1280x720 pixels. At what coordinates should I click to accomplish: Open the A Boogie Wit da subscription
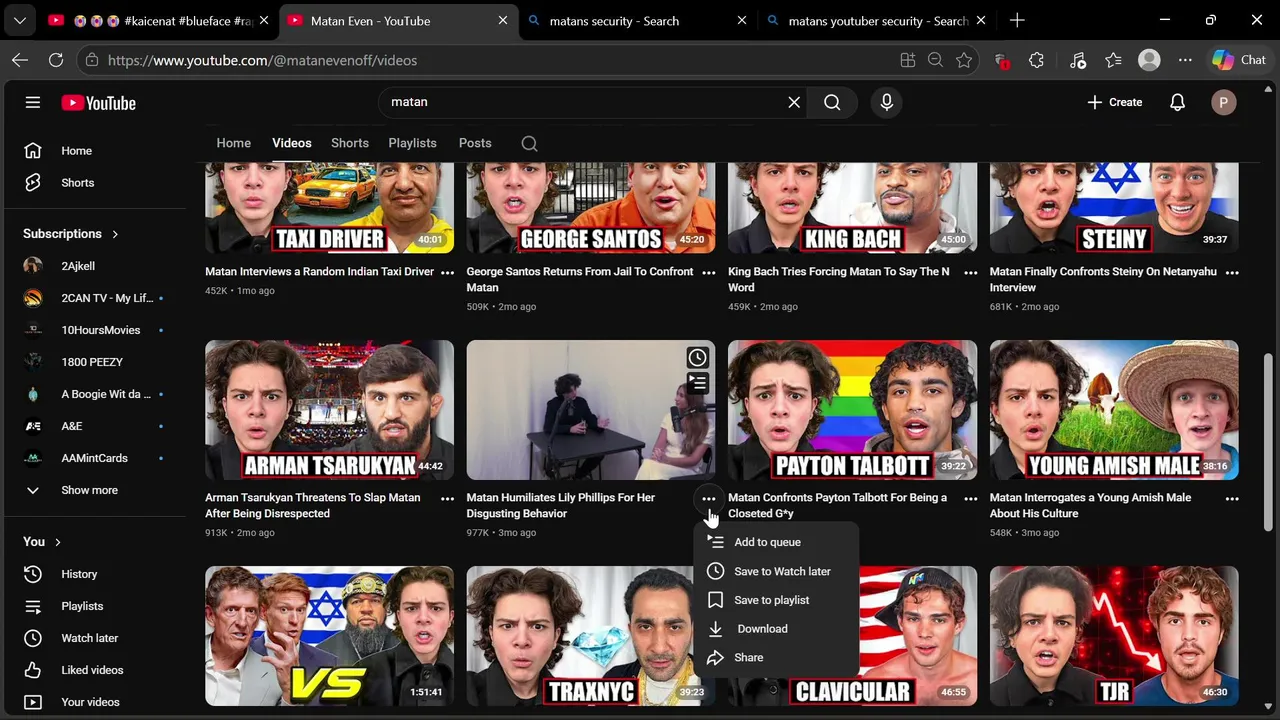point(98,394)
